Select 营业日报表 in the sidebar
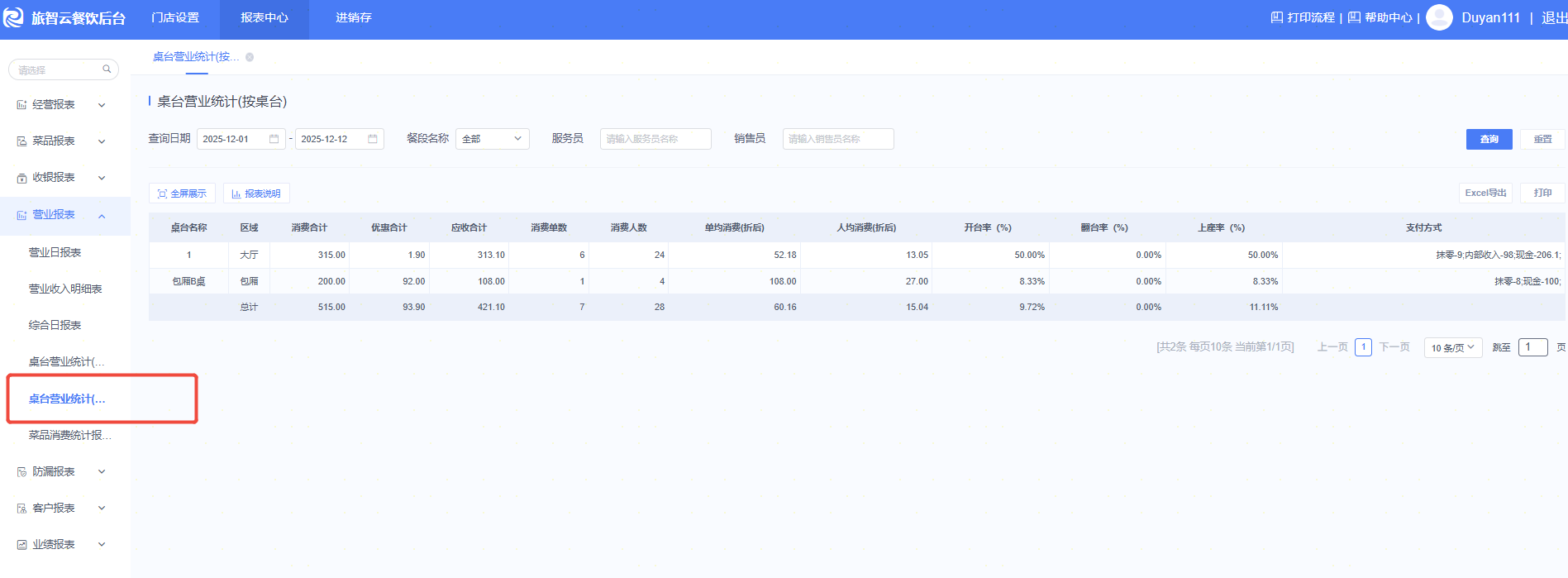 (55, 253)
